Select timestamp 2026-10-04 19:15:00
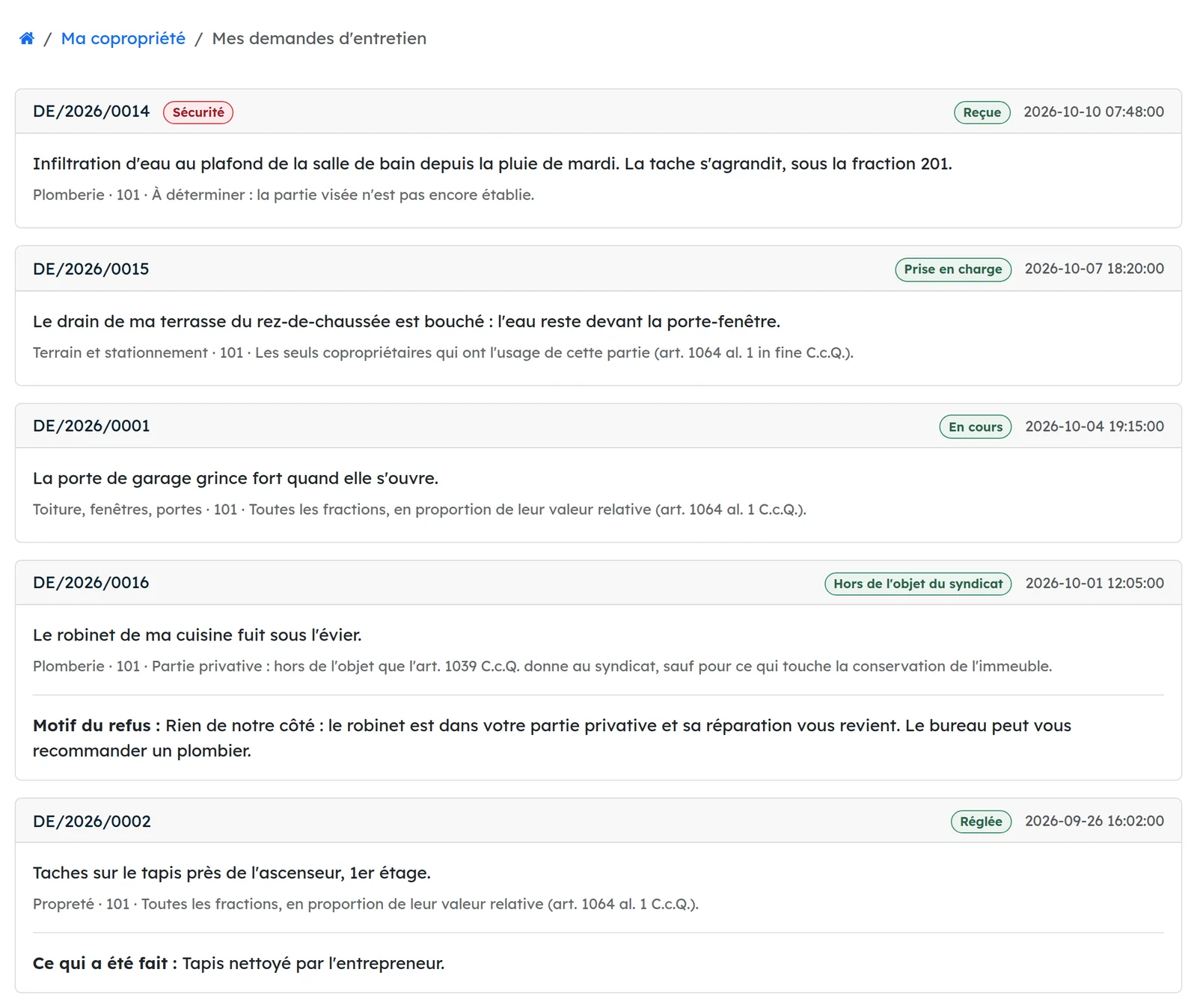Image resolution: width=1197 pixels, height=1008 pixels. (x=1095, y=426)
